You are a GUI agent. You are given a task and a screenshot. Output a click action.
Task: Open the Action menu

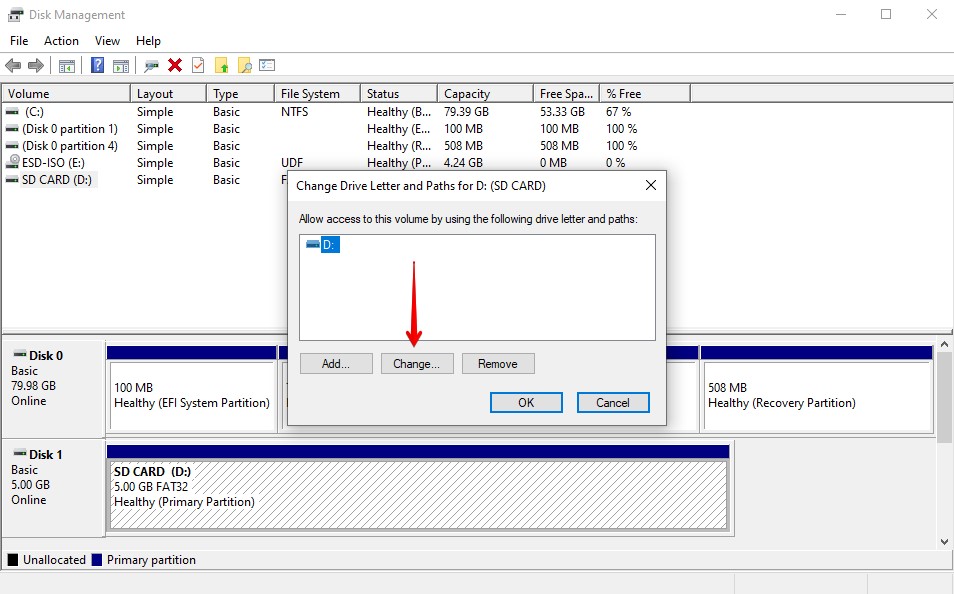pyautogui.click(x=61, y=41)
